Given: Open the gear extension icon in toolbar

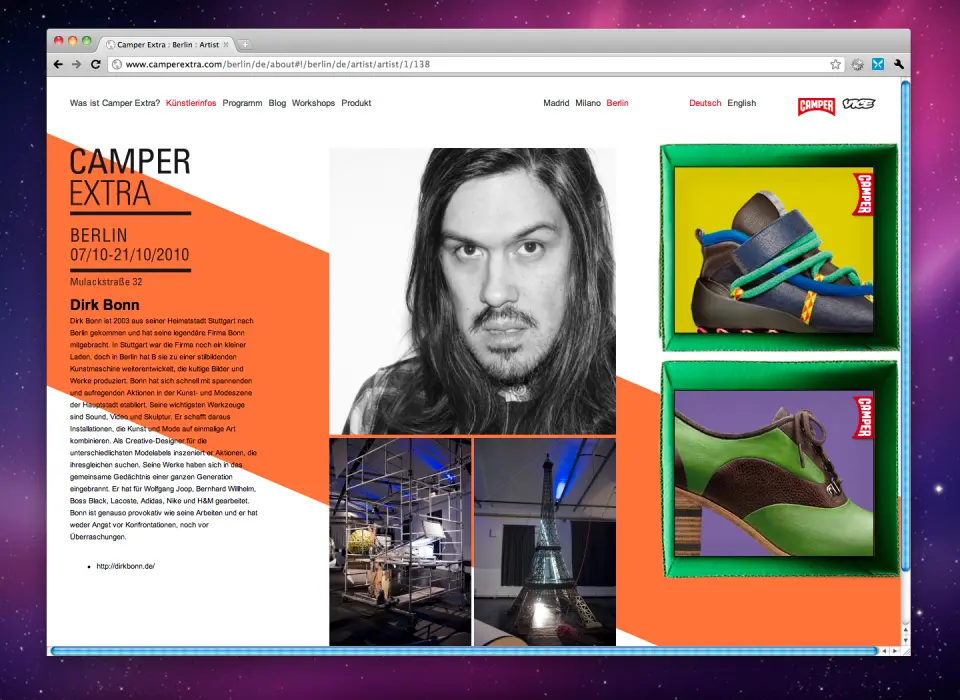Looking at the screenshot, I should click(x=857, y=64).
